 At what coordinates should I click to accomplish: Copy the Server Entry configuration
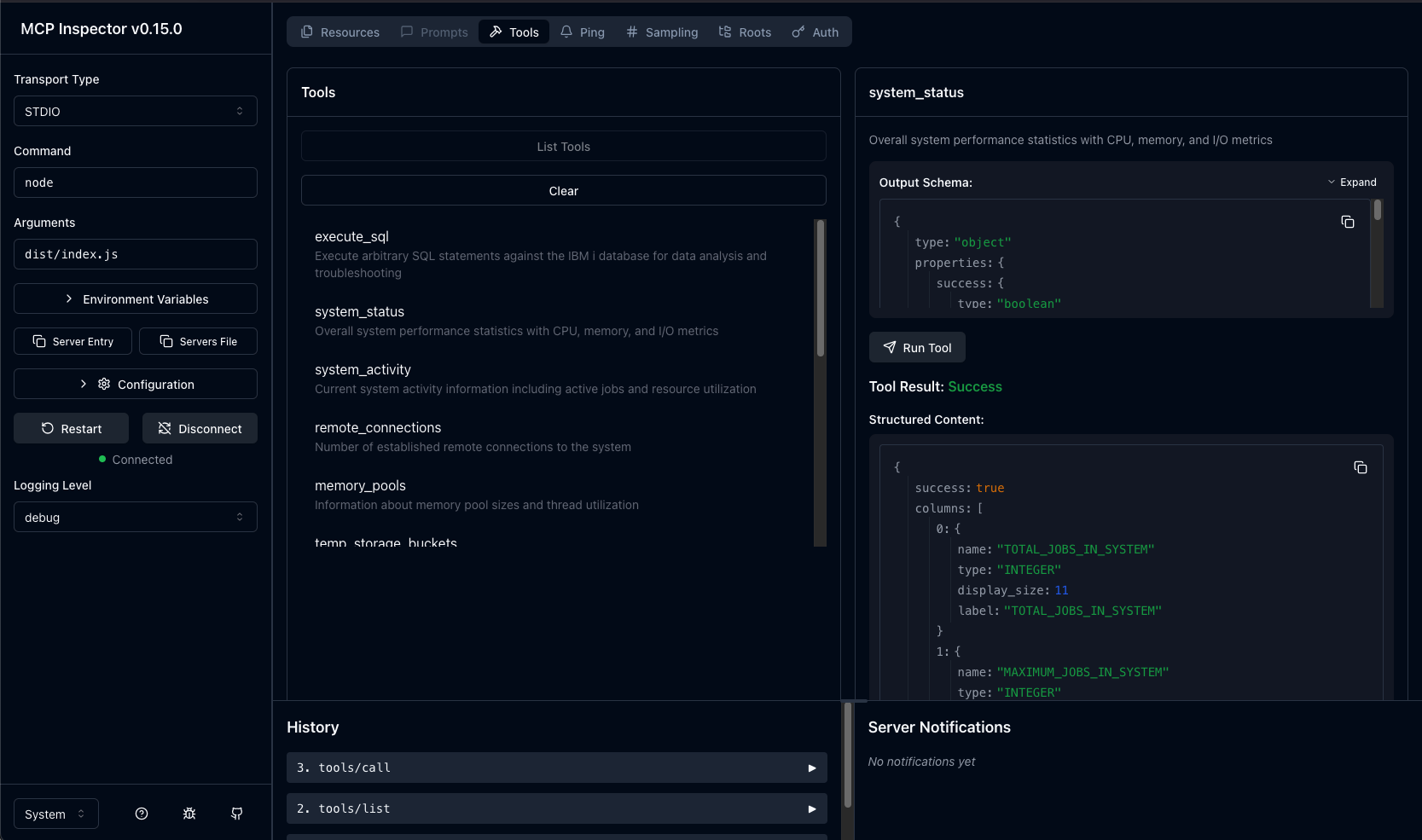[x=73, y=341]
